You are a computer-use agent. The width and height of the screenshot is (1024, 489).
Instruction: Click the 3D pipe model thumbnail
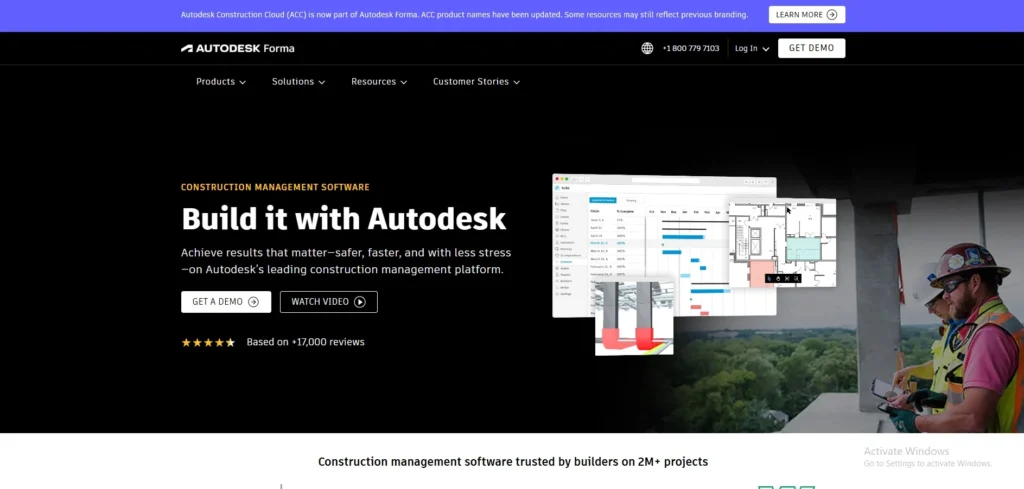pyautogui.click(x=633, y=318)
